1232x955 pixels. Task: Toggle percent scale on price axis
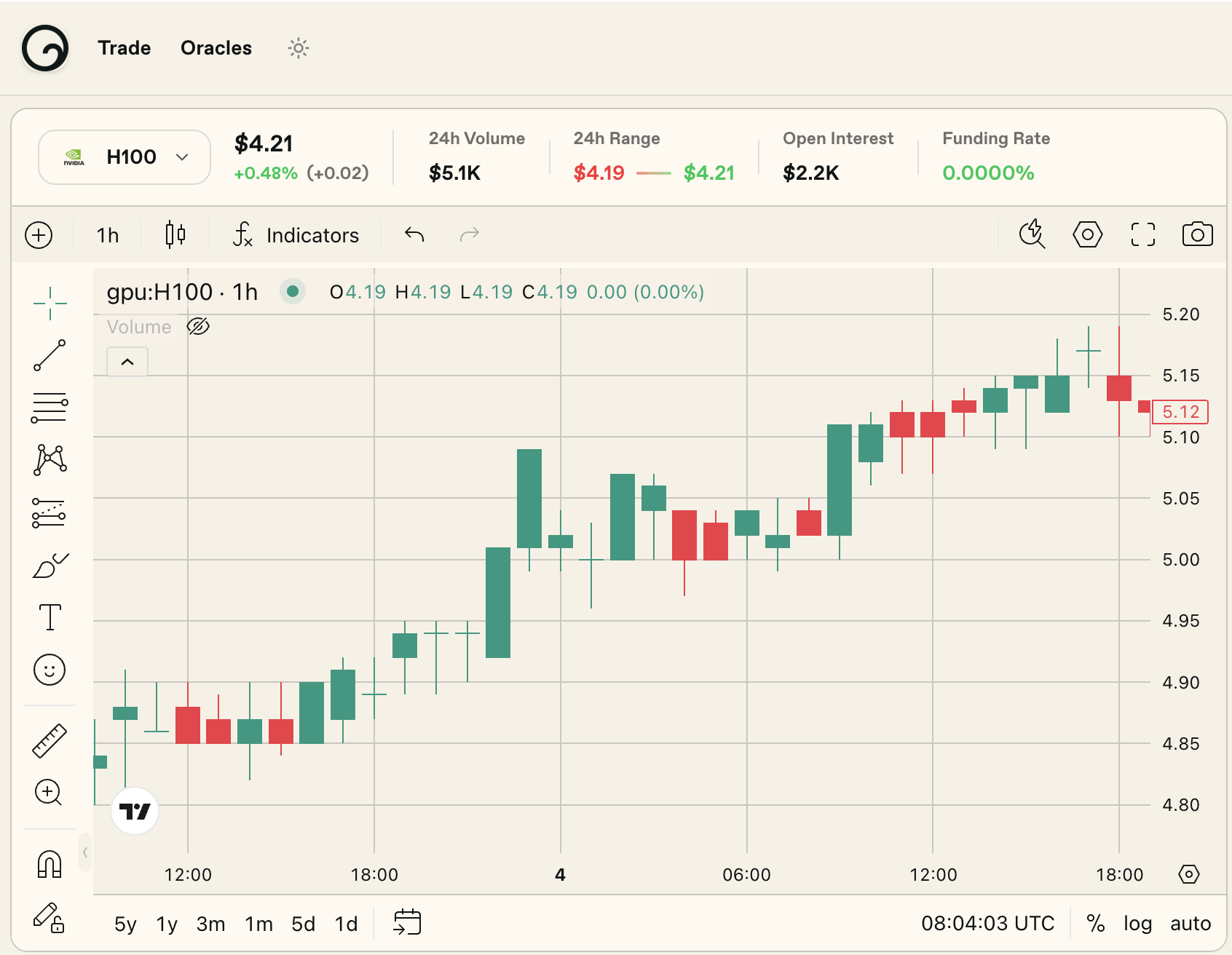[x=1095, y=924]
